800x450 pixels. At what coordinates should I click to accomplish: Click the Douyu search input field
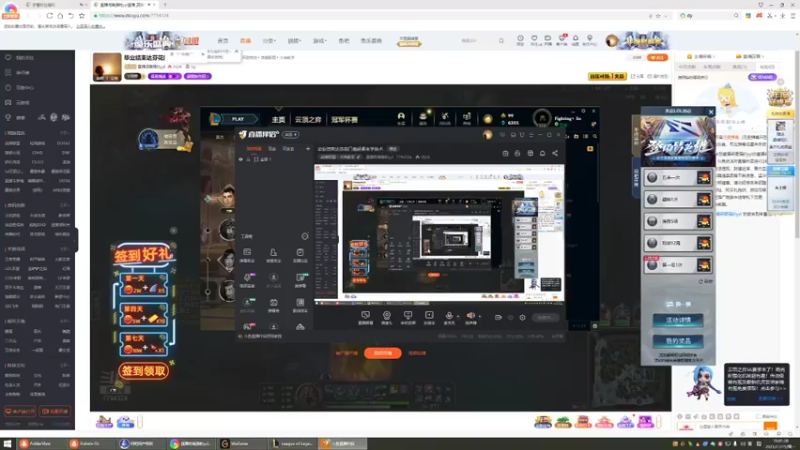476,41
